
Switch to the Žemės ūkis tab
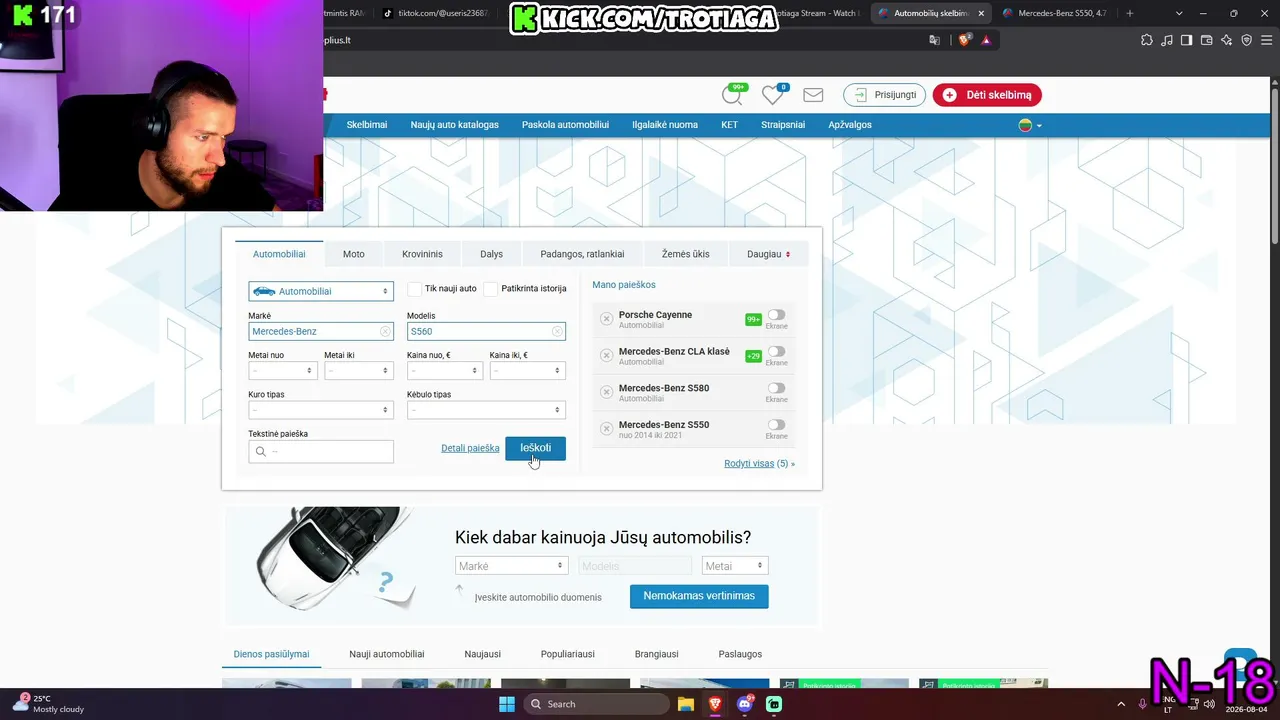pyautogui.click(x=686, y=254)
